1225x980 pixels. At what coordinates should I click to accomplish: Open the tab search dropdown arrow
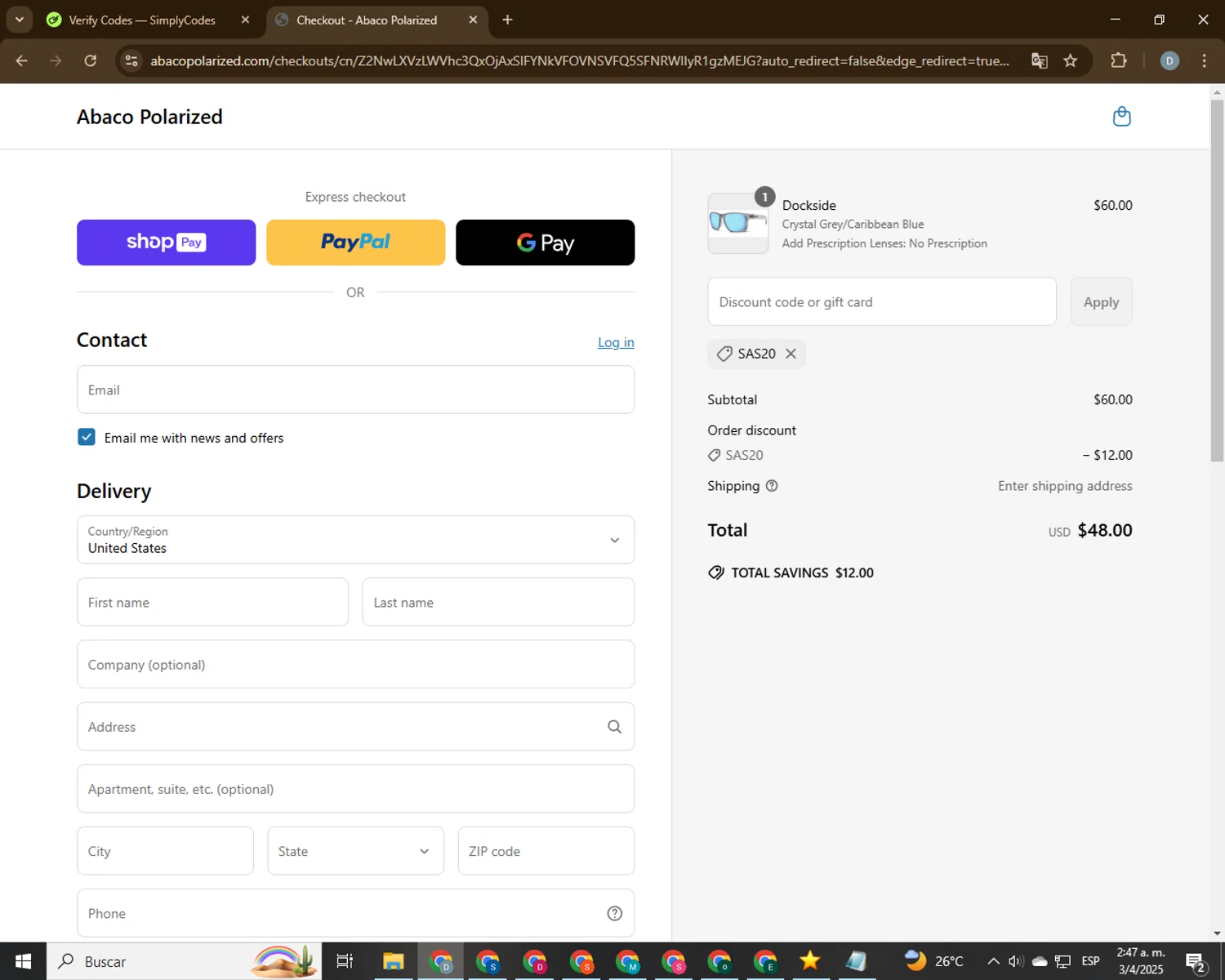coord(19,20)
